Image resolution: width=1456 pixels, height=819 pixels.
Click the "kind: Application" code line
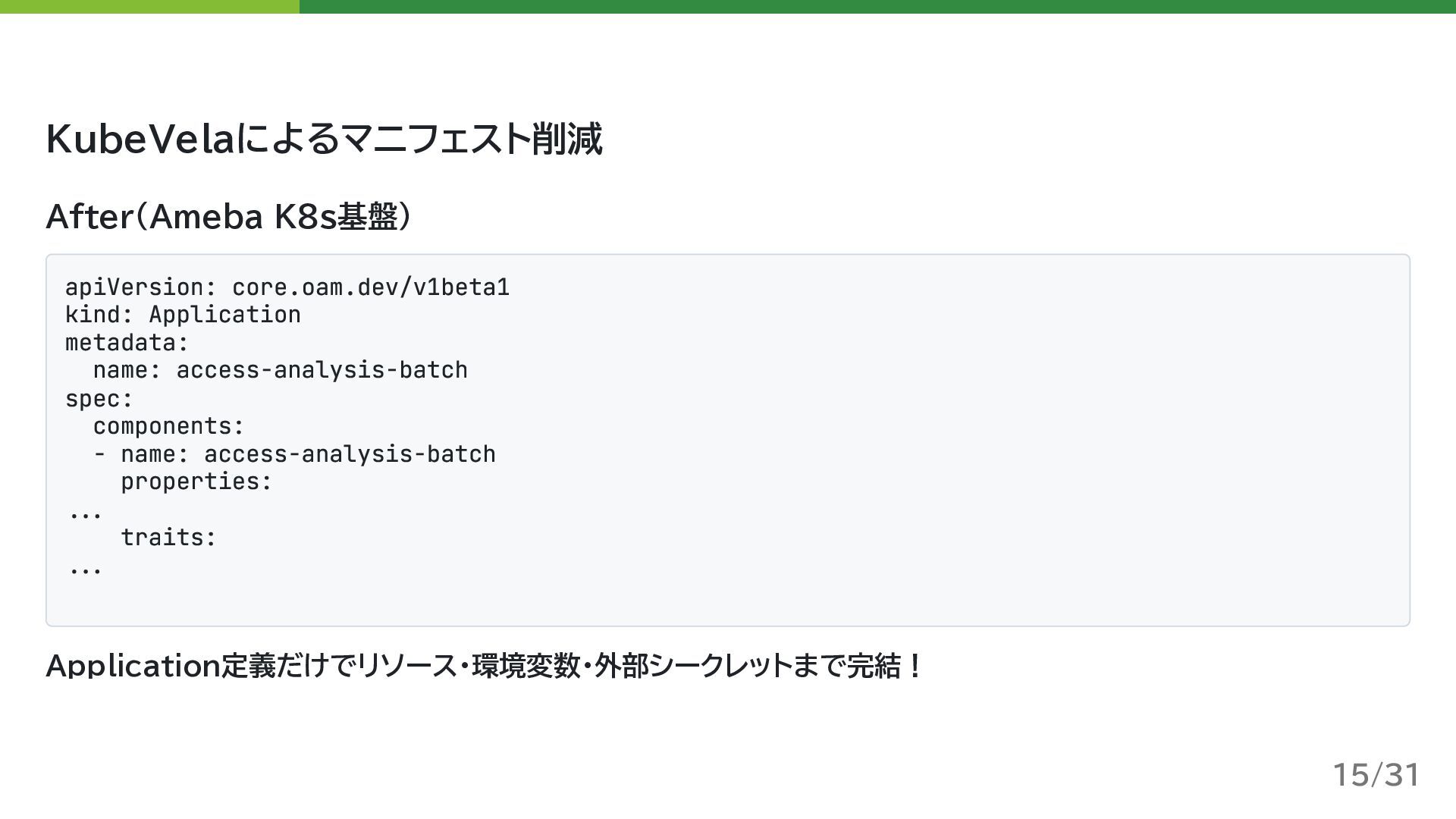183,315
